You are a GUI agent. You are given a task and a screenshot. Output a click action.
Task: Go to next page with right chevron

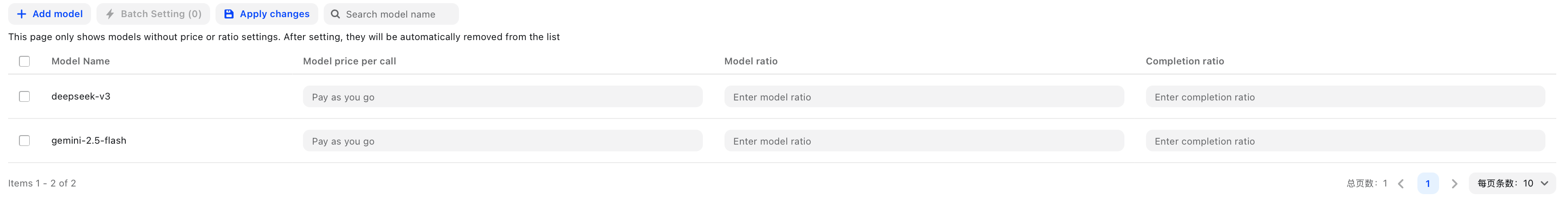pos(1454,183)
